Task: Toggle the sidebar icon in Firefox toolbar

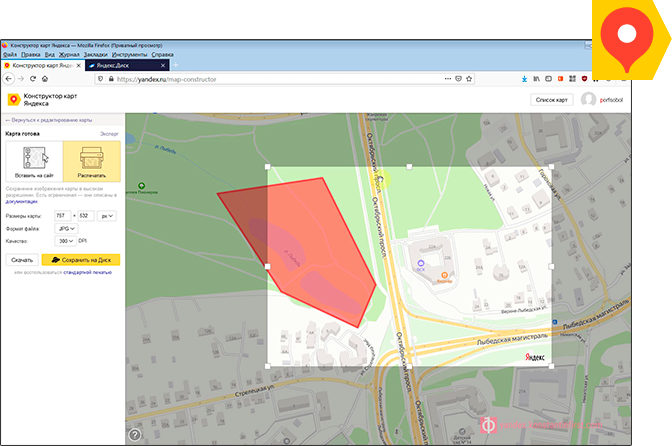Action: (548, 79)
